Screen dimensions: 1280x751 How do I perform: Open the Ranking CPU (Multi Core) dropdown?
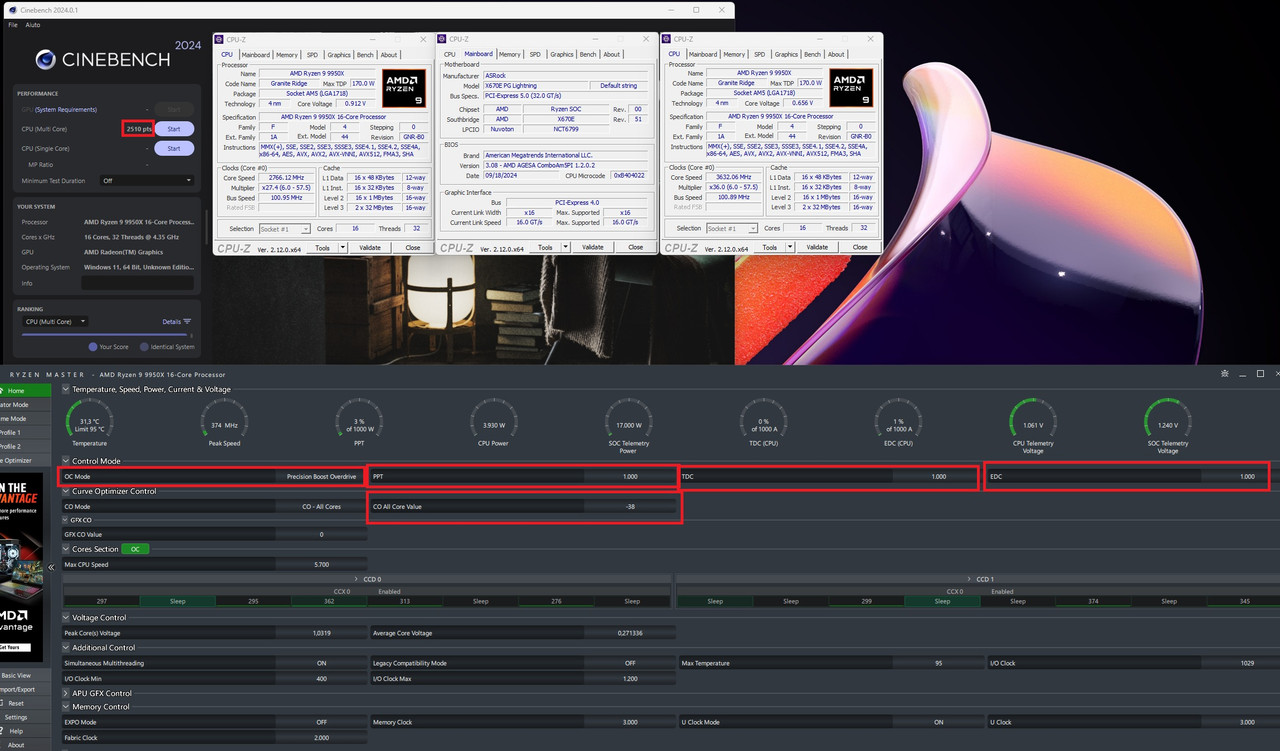55,321
